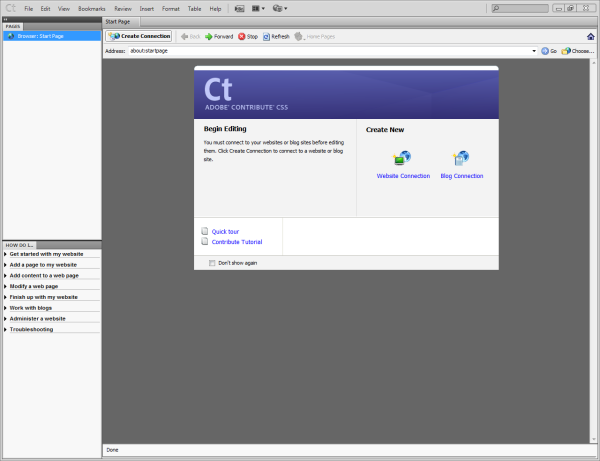Click the Adobe Contribute Ct logo banner
Image resolution: width=600 pixels, height=461 pixels.
346,94
